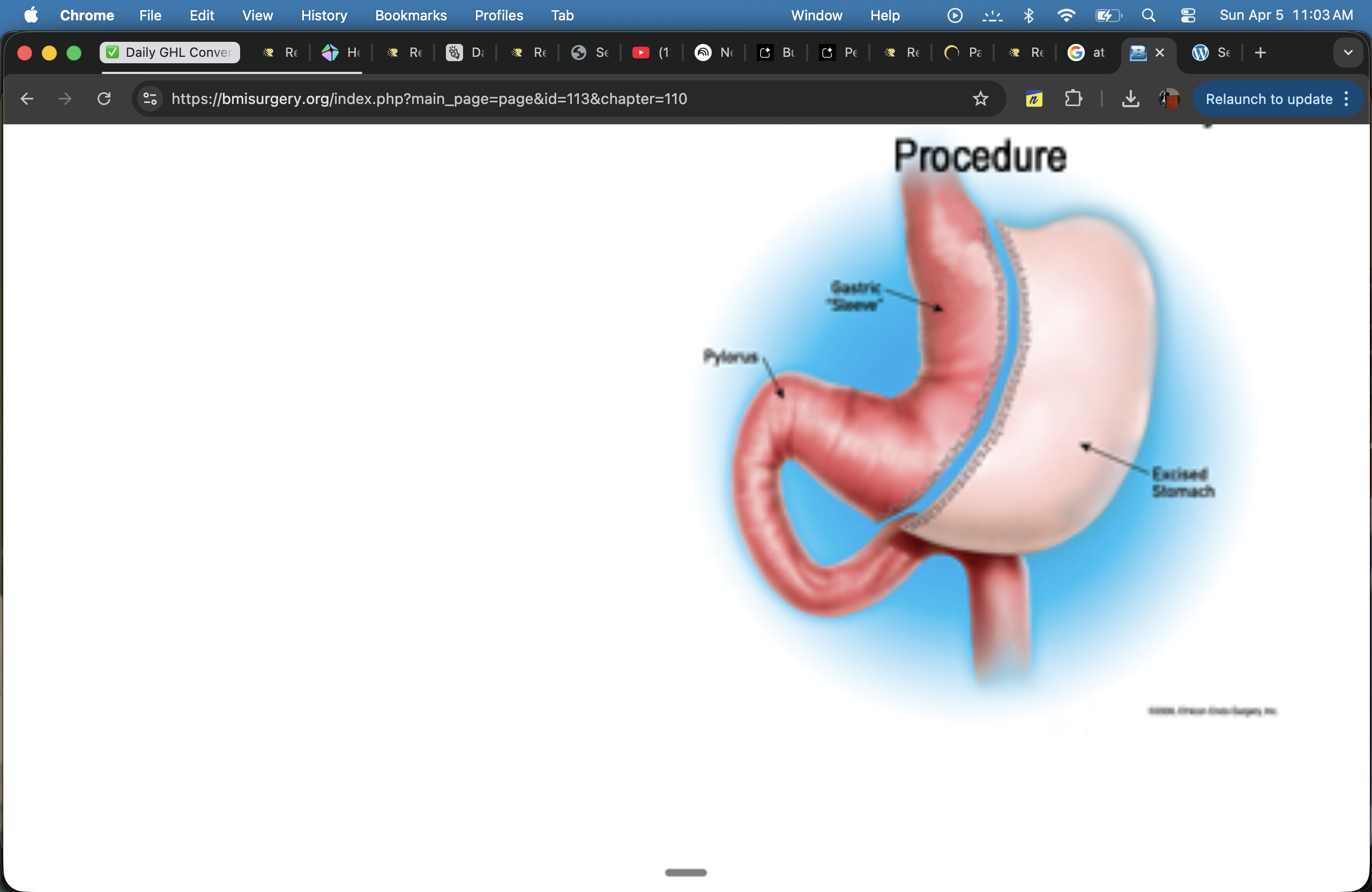Viewport: 1372px width, 892px height.
Task: Click the URL address field
Action: pos(519,99)
